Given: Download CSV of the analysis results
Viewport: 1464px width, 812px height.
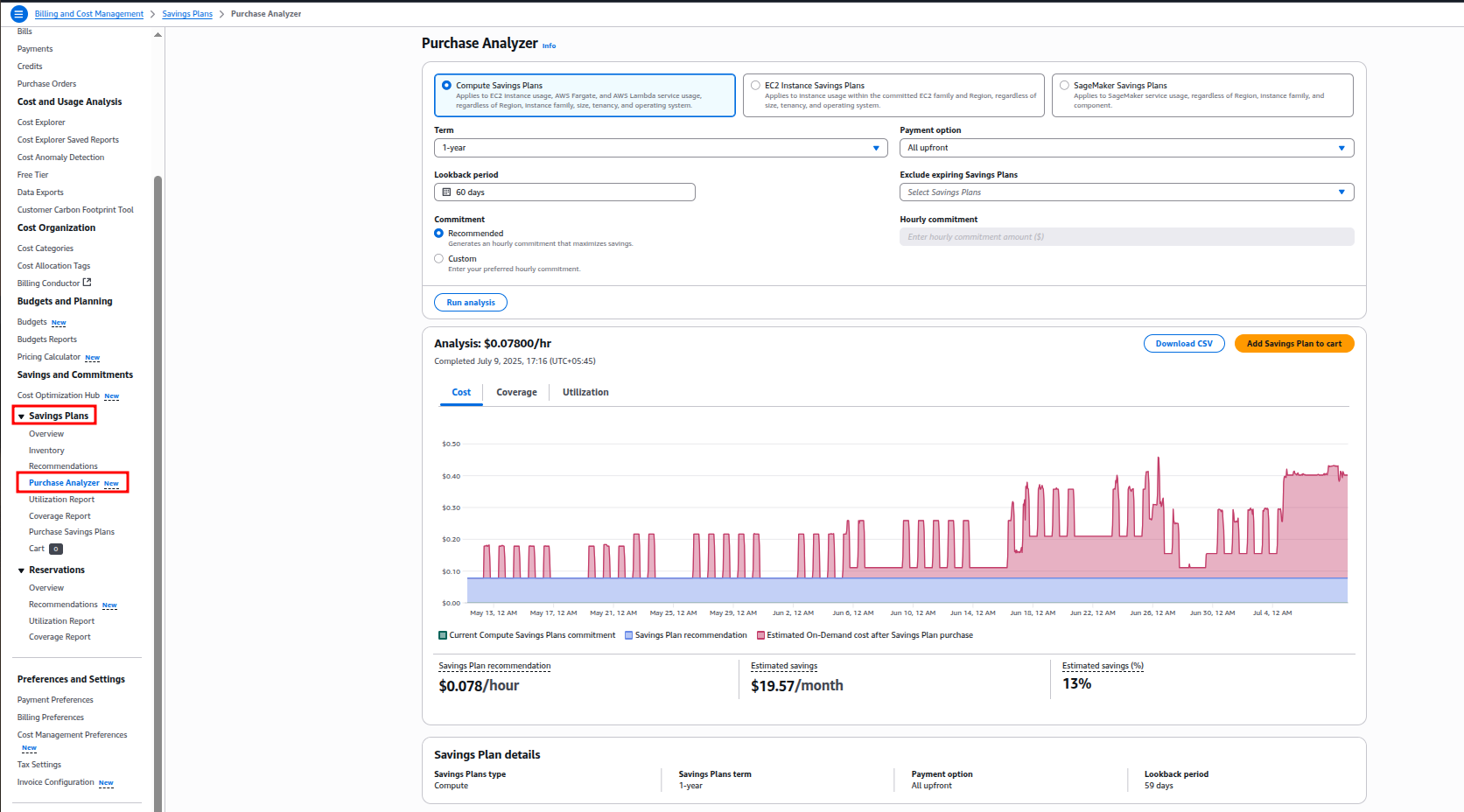Looking at the screenshot, I should click(1184, 343).
